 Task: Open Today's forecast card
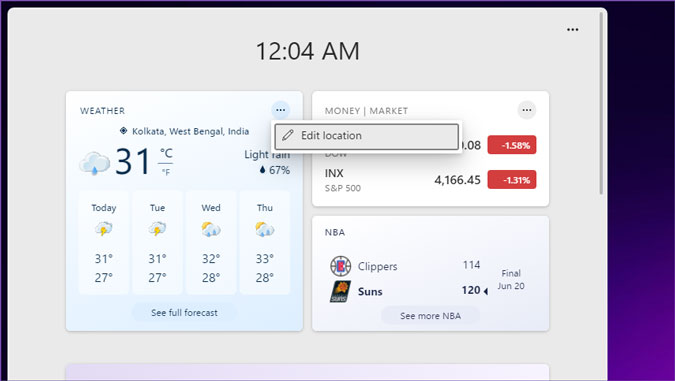(x=104, y=242)
